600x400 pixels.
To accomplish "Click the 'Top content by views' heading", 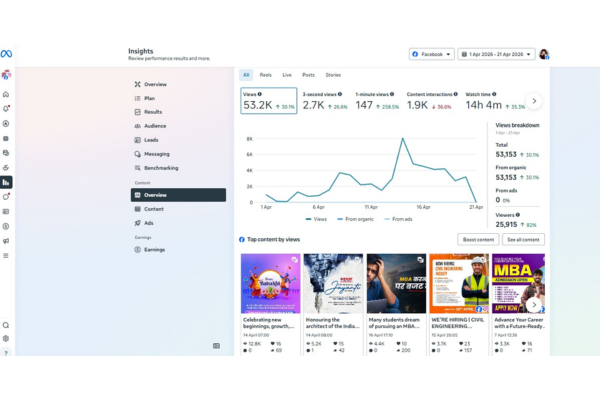I will [273, 240].
